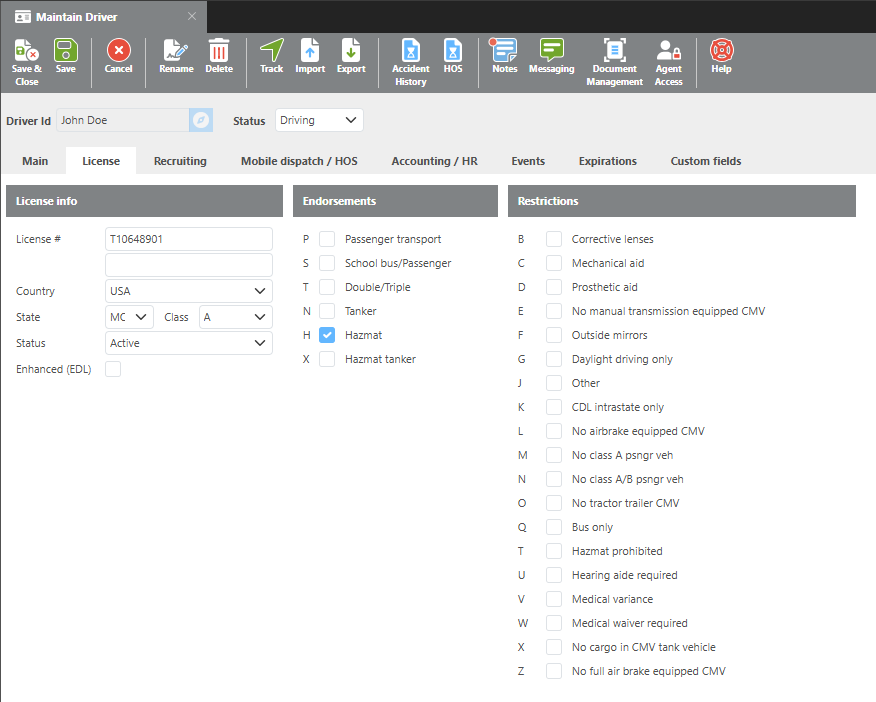Click the Agent Access icon
The height and width of the screenshot is (702, 876).
pyautogui.click(x=668, y=50)
